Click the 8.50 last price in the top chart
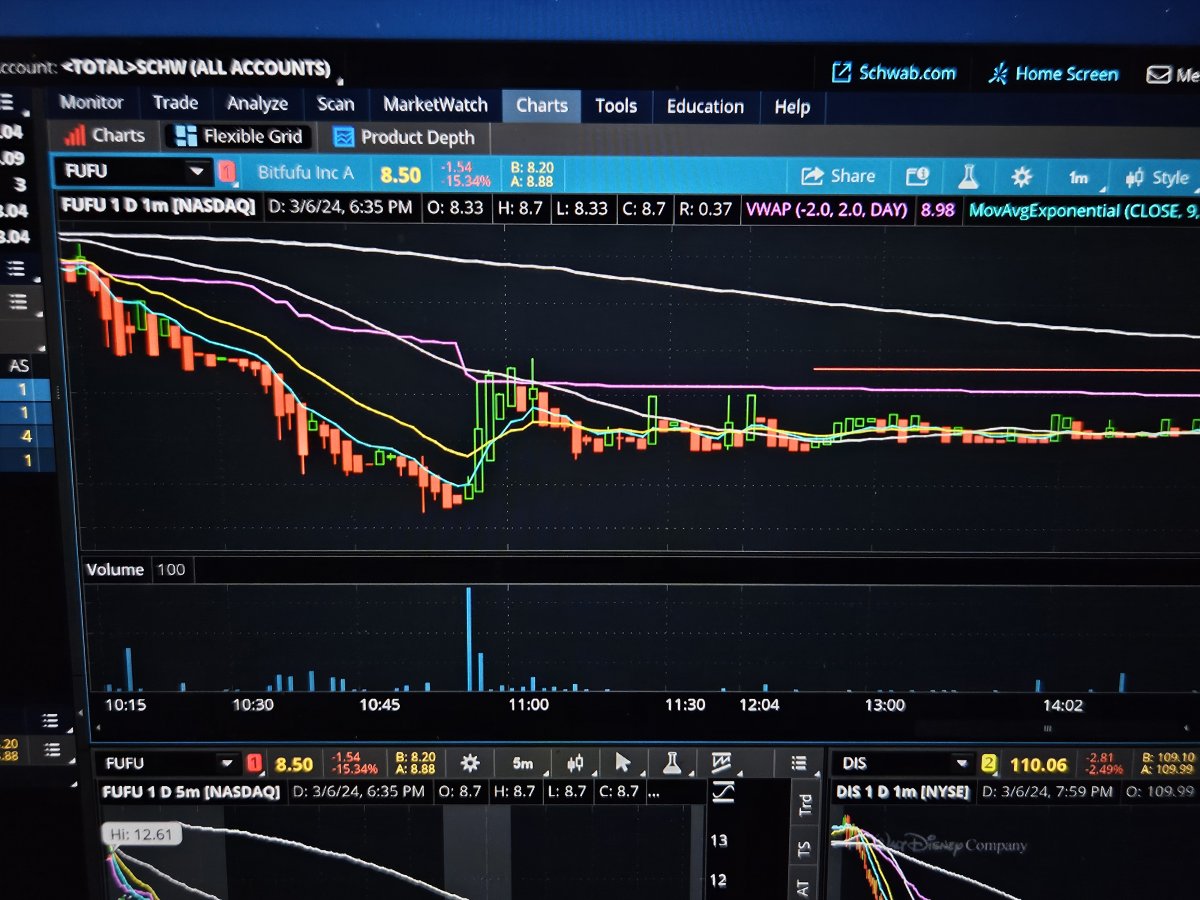 tap(400, 175)
